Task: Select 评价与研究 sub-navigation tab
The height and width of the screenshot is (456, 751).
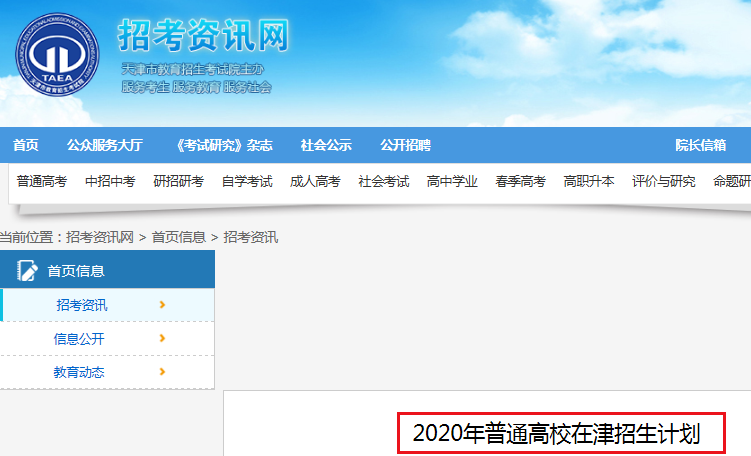Action: tap(664, 182)
